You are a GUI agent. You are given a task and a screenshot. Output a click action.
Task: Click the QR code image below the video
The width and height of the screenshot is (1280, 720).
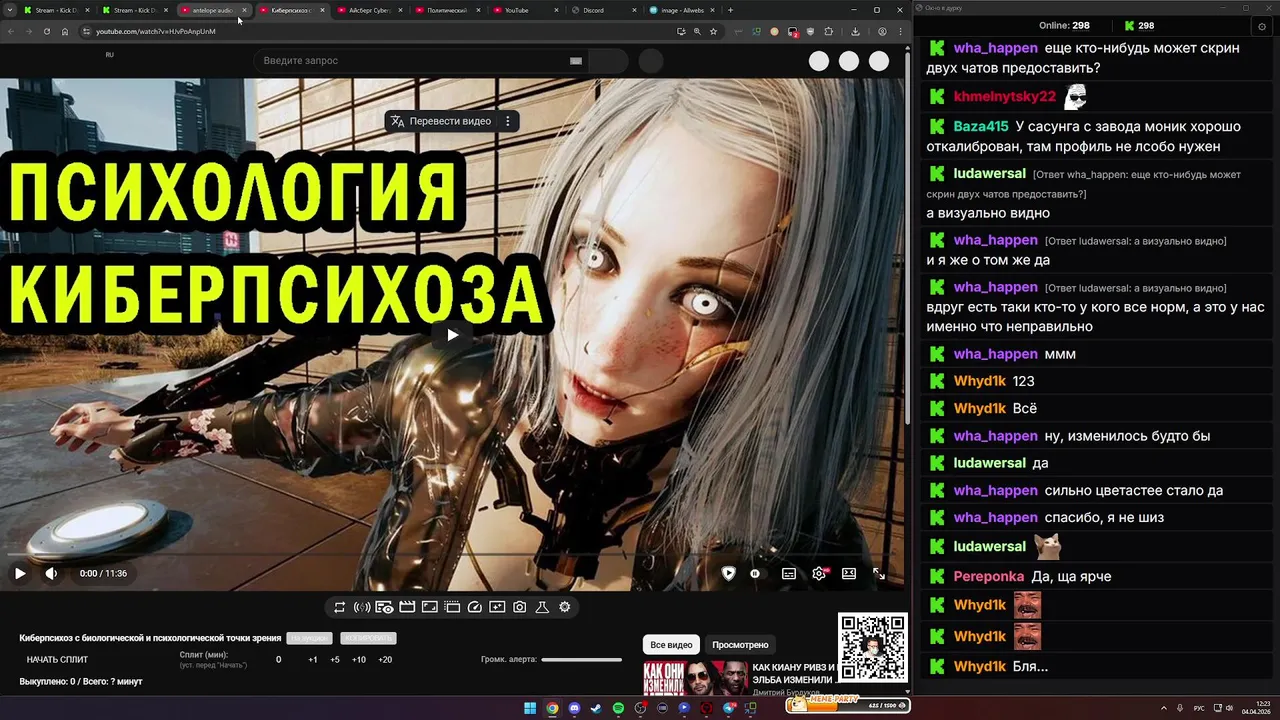click(873, 648)
